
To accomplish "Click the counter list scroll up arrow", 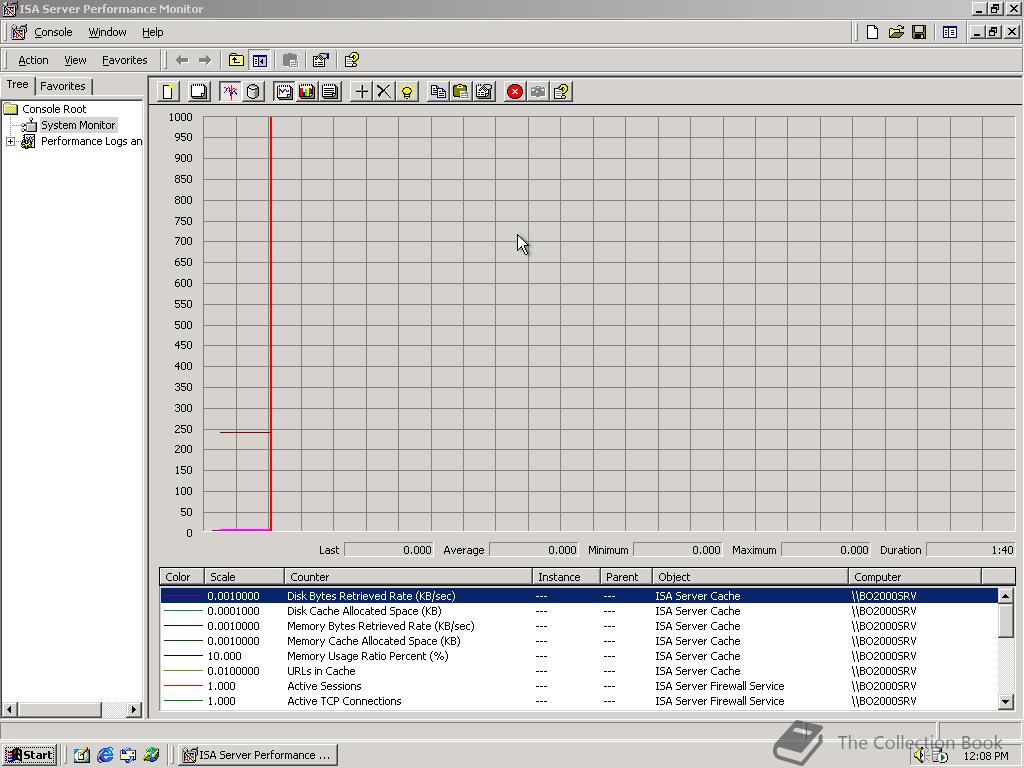I will pos(1006,595).
